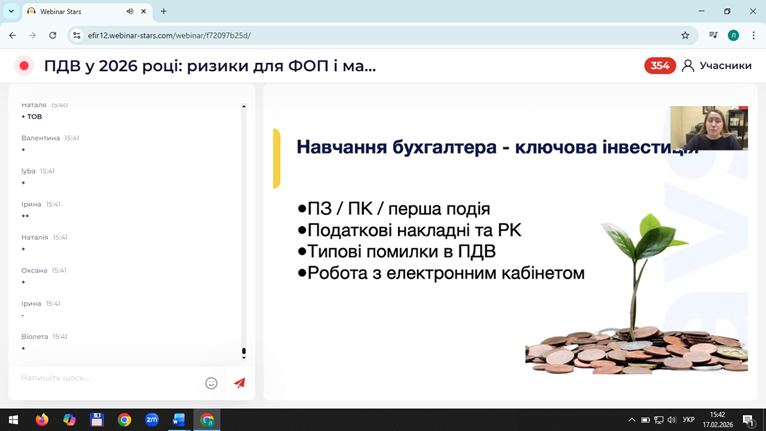Click the chat panel scrollbar
This screenshot has width=766, height=431.
click(244, 230)
